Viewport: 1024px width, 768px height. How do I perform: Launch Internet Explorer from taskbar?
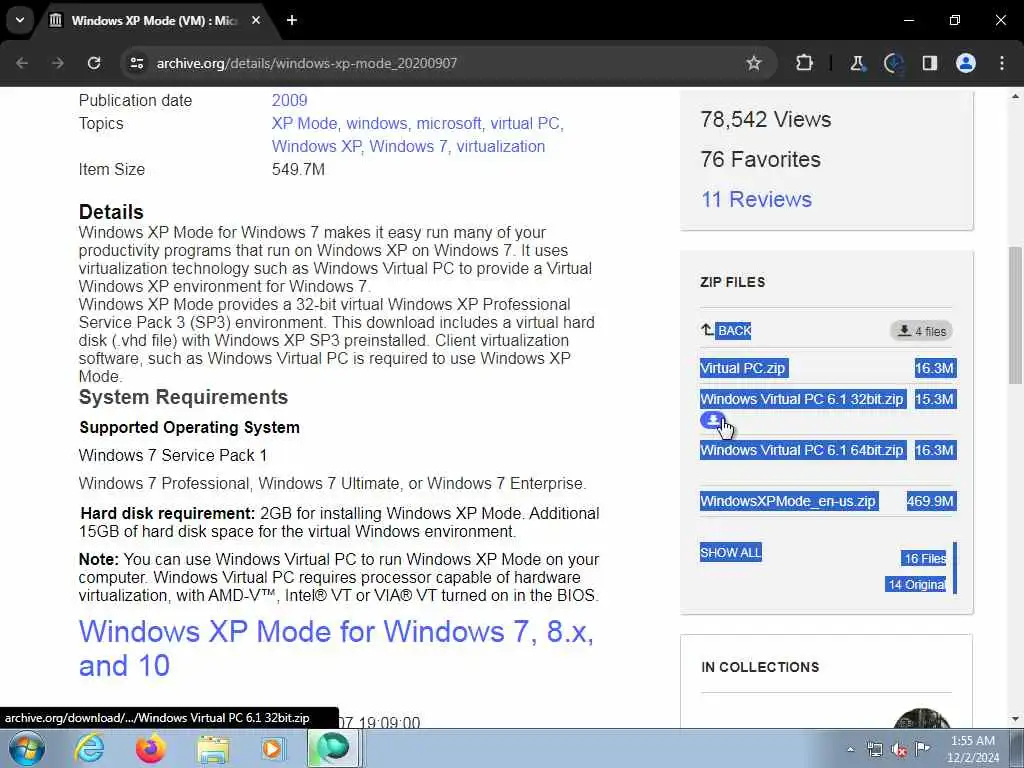pos(89,748)
